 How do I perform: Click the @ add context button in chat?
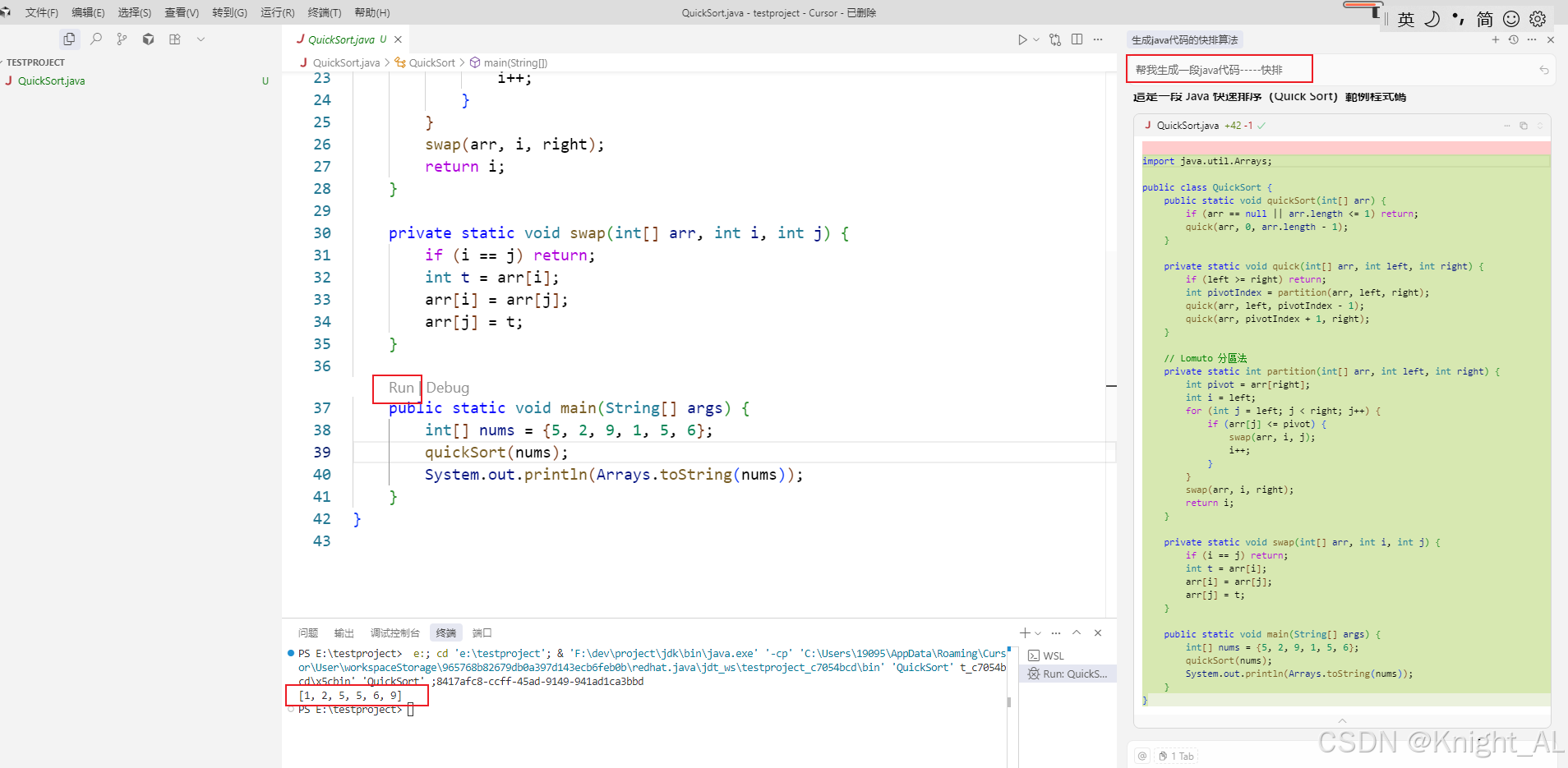click(1142, 756)
